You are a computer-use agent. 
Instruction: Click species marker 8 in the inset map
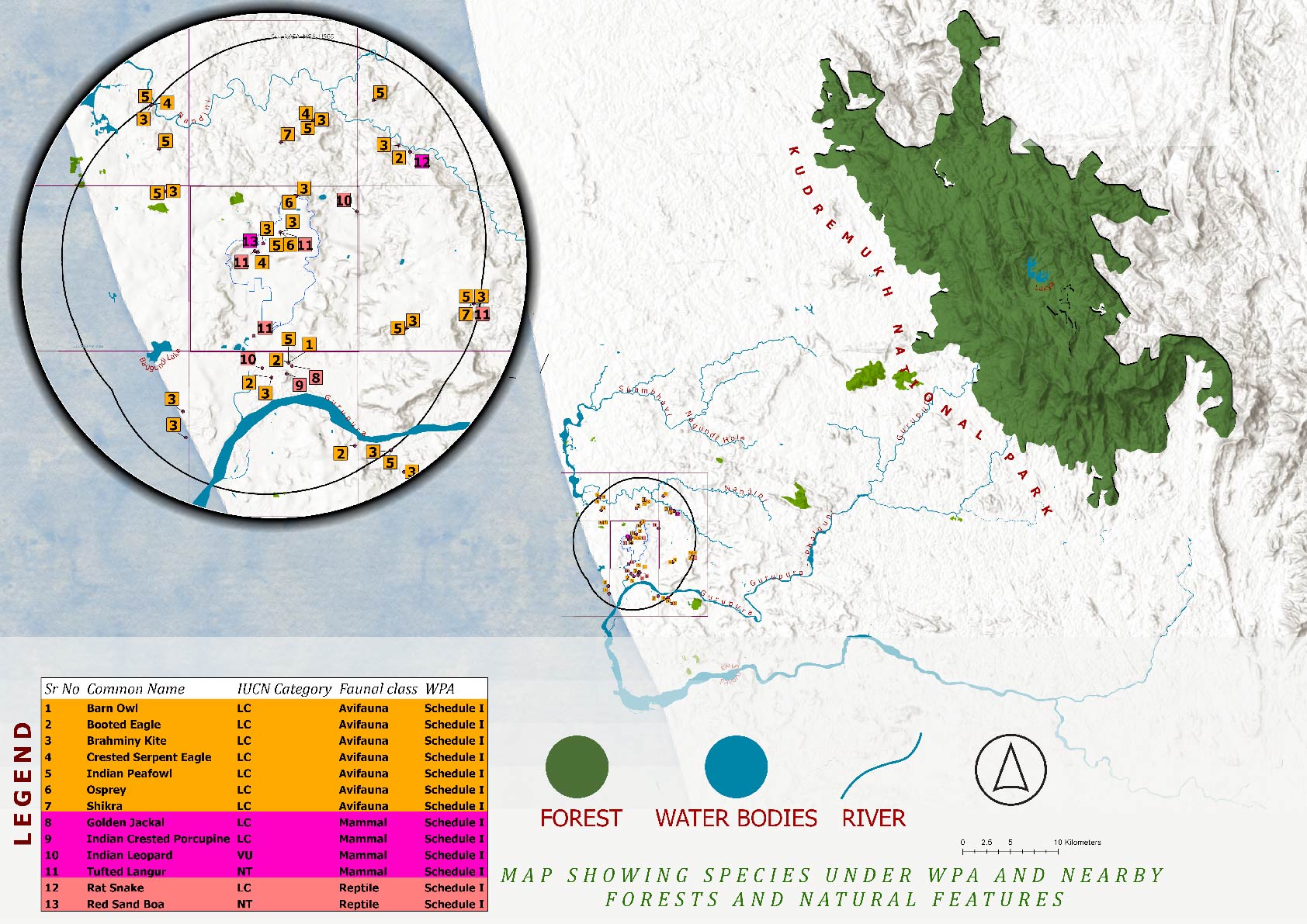tap(315, 378)
